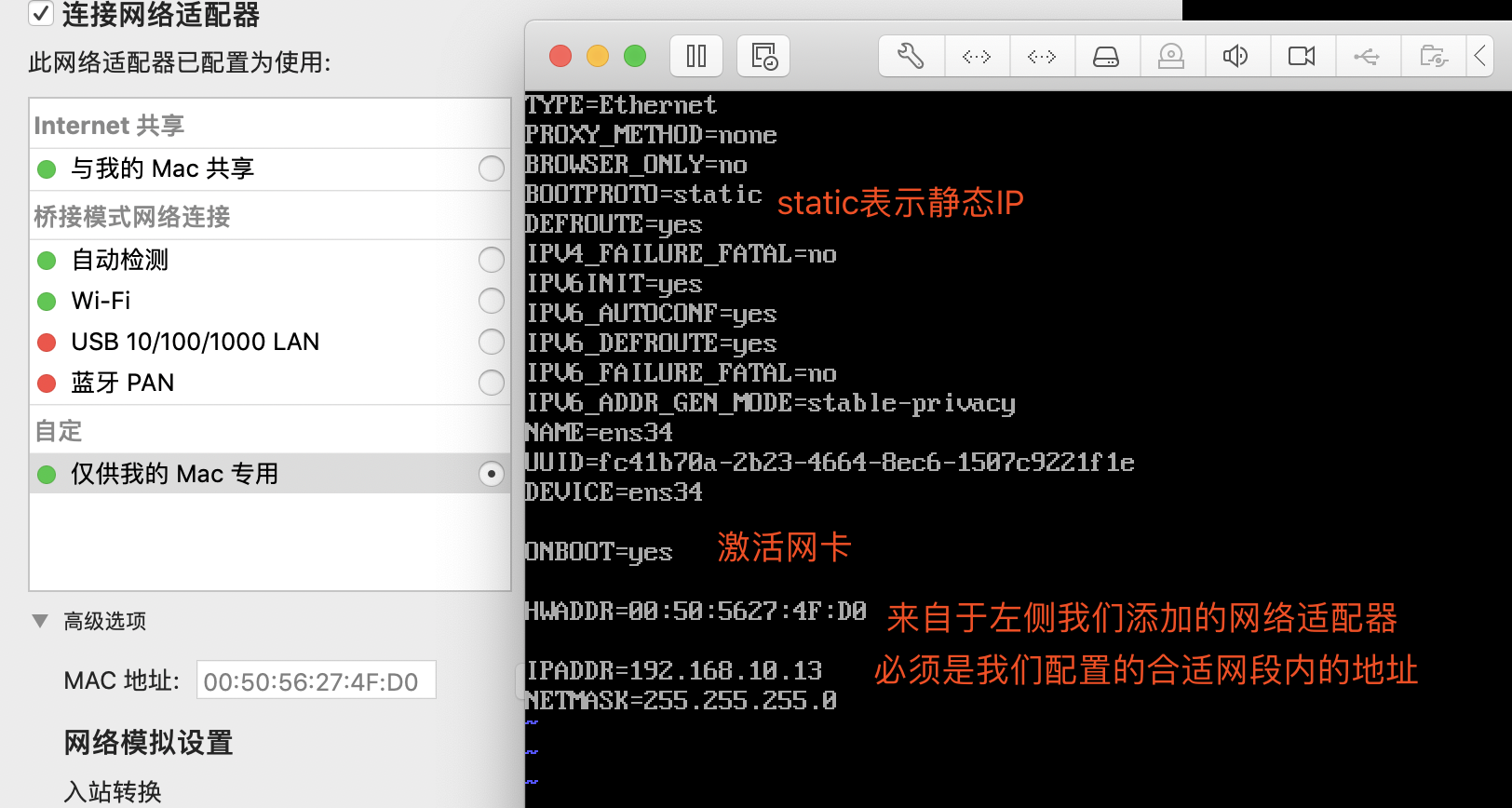The height and width of the screenshot is (808, 1512).
Task: Click the DEFROUTE=yes line
Action: click(614, 224)
